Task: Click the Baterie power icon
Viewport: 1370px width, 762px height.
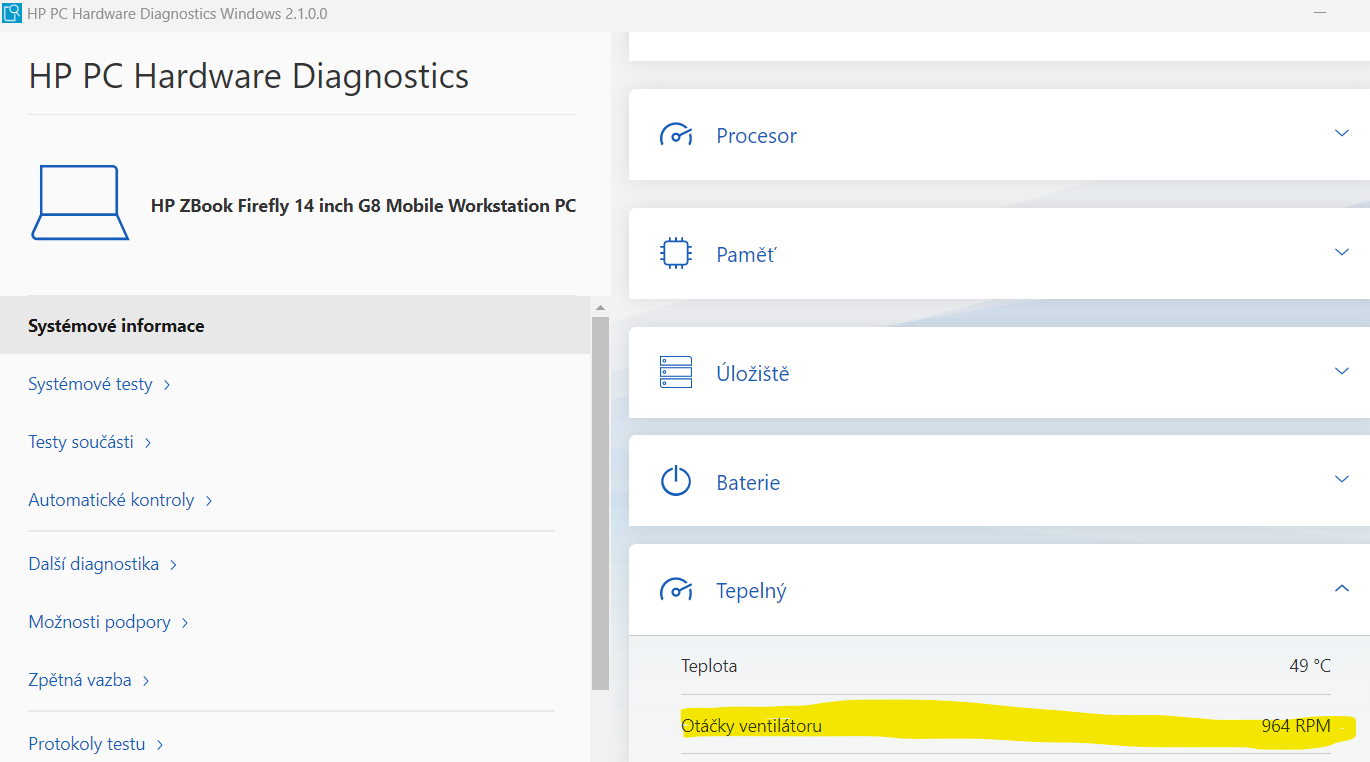Action: pos(676,481)
